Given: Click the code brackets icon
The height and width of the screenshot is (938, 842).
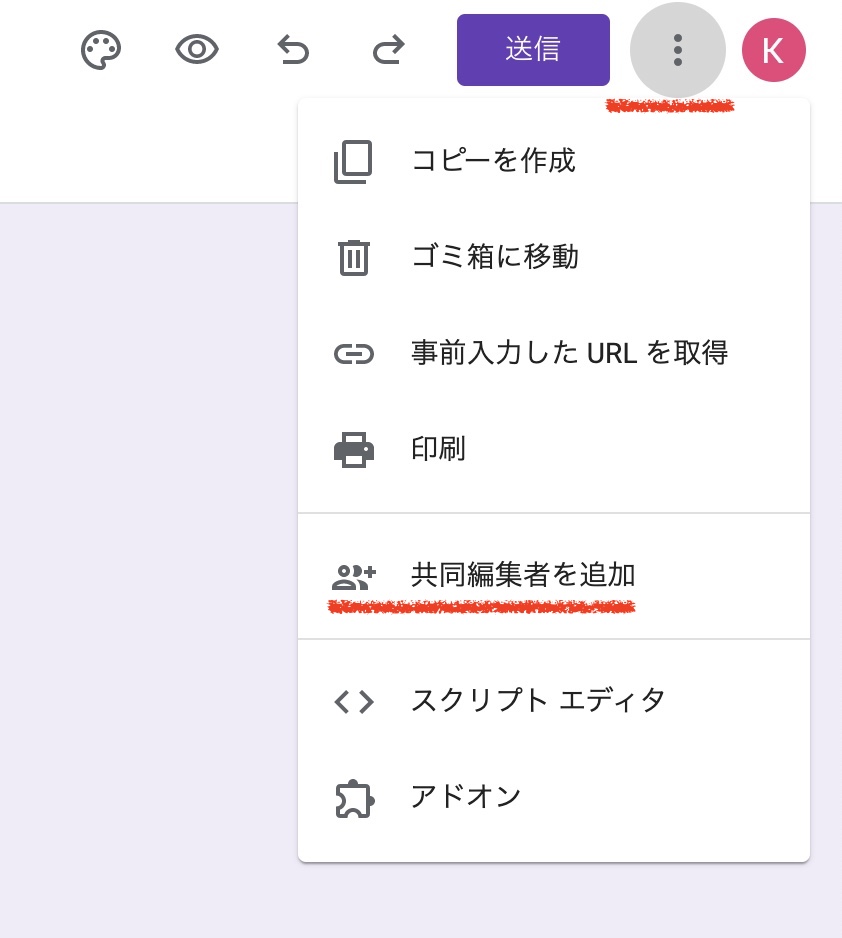Looking at the screenshot, I should (x=353, y=702).
